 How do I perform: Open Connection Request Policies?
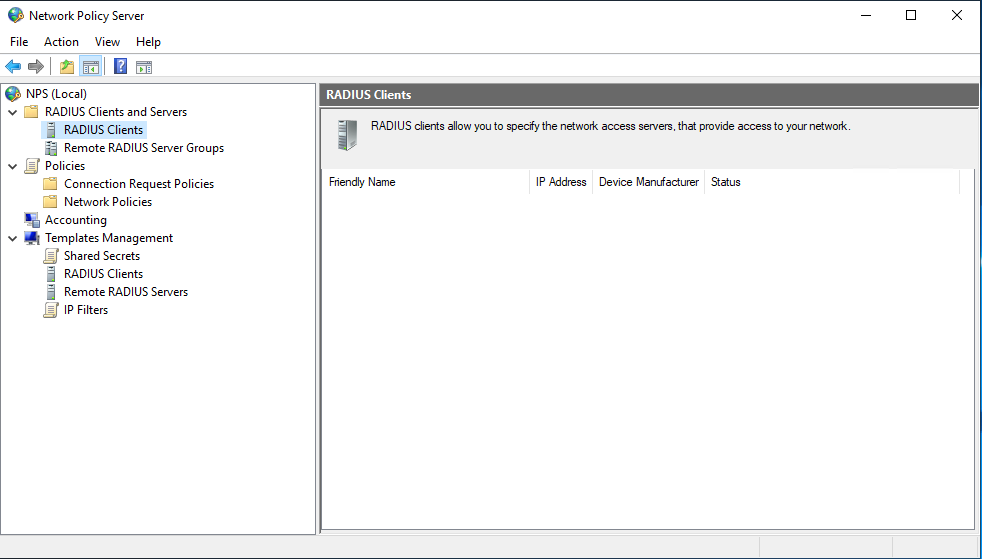(139, 184)
